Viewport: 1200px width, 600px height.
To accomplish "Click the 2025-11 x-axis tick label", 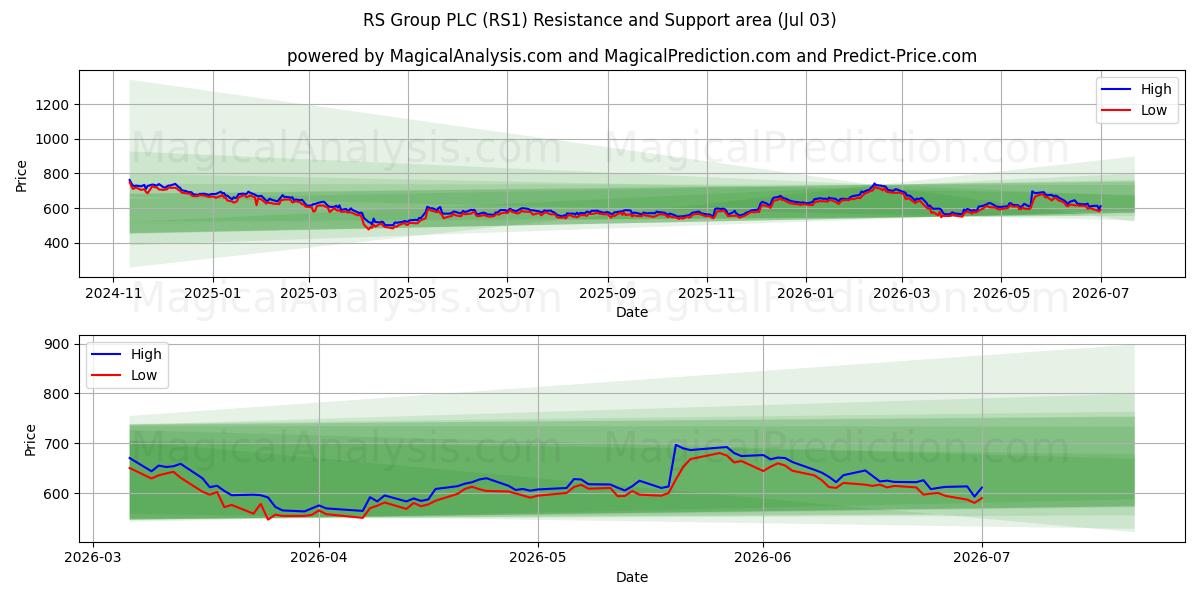I will tap(706, 294).
